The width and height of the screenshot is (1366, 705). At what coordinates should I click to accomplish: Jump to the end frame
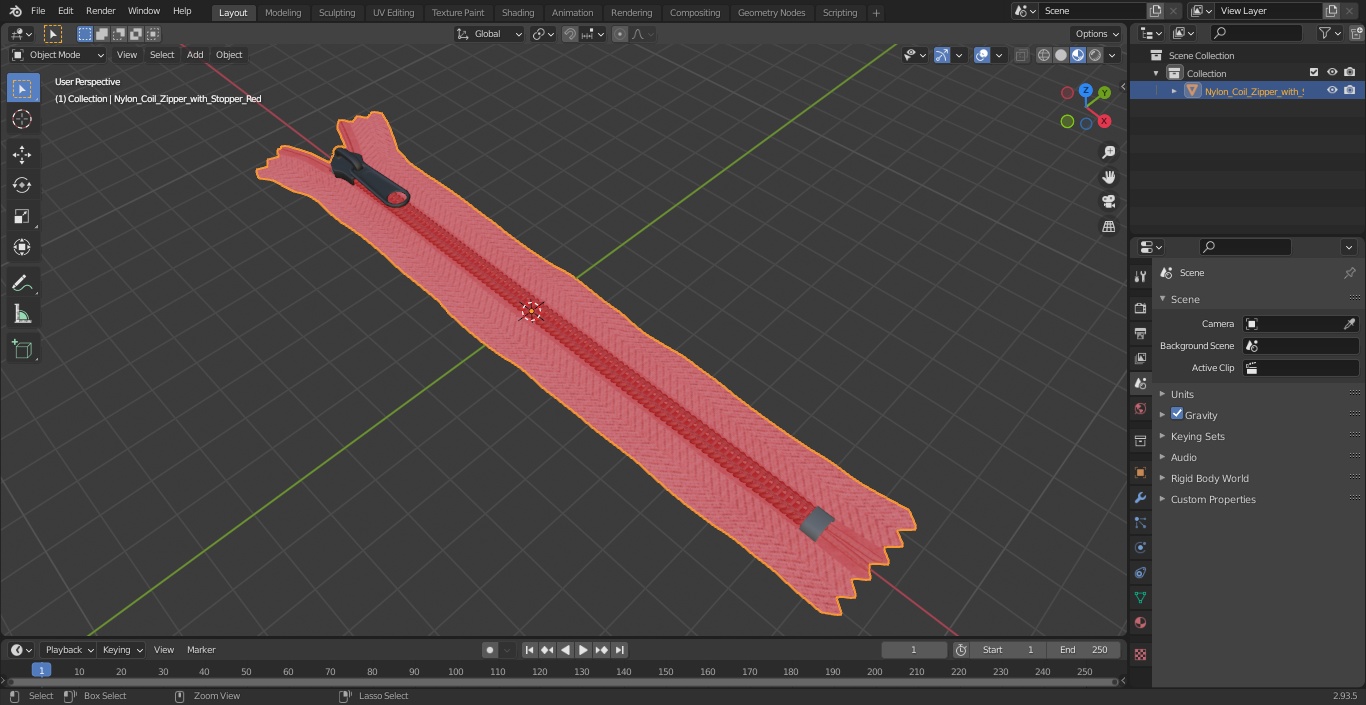click(x=619, y=650)
